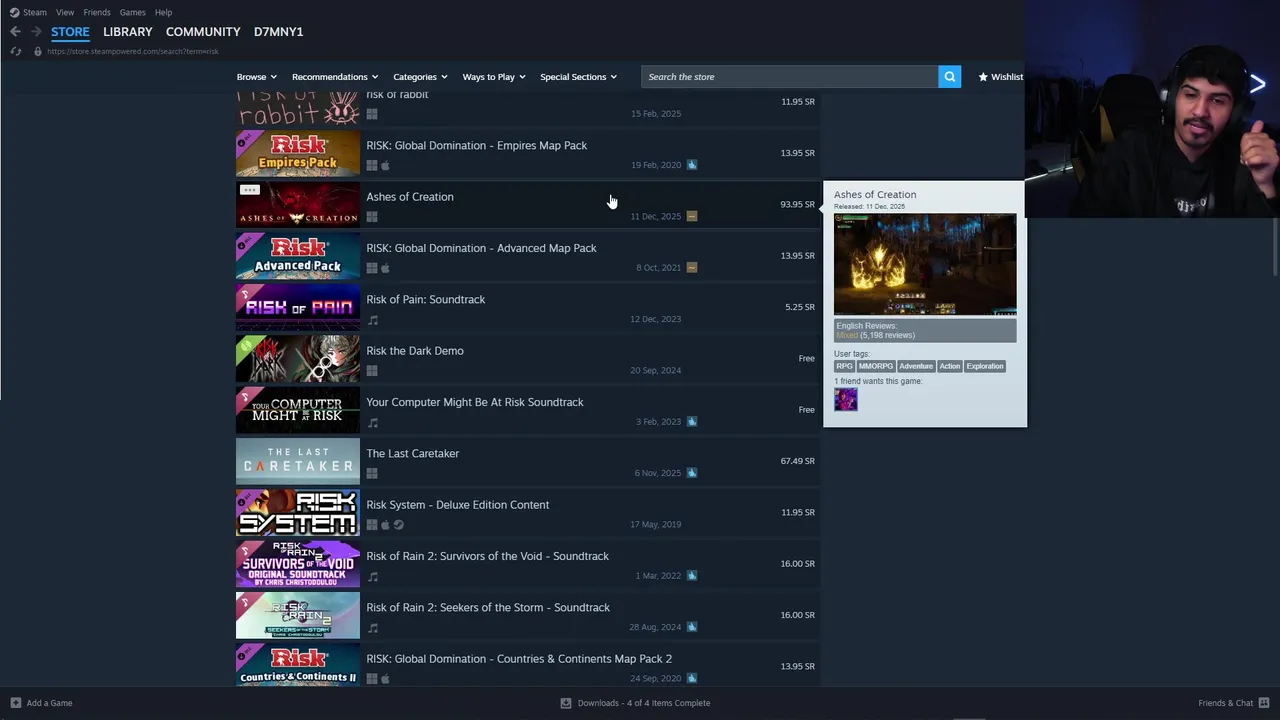The height and width of the screenshot is (720, 1280).
Task: Click Deck icon beside 24 Sep, 2020
Action: (x=692, y=678)
